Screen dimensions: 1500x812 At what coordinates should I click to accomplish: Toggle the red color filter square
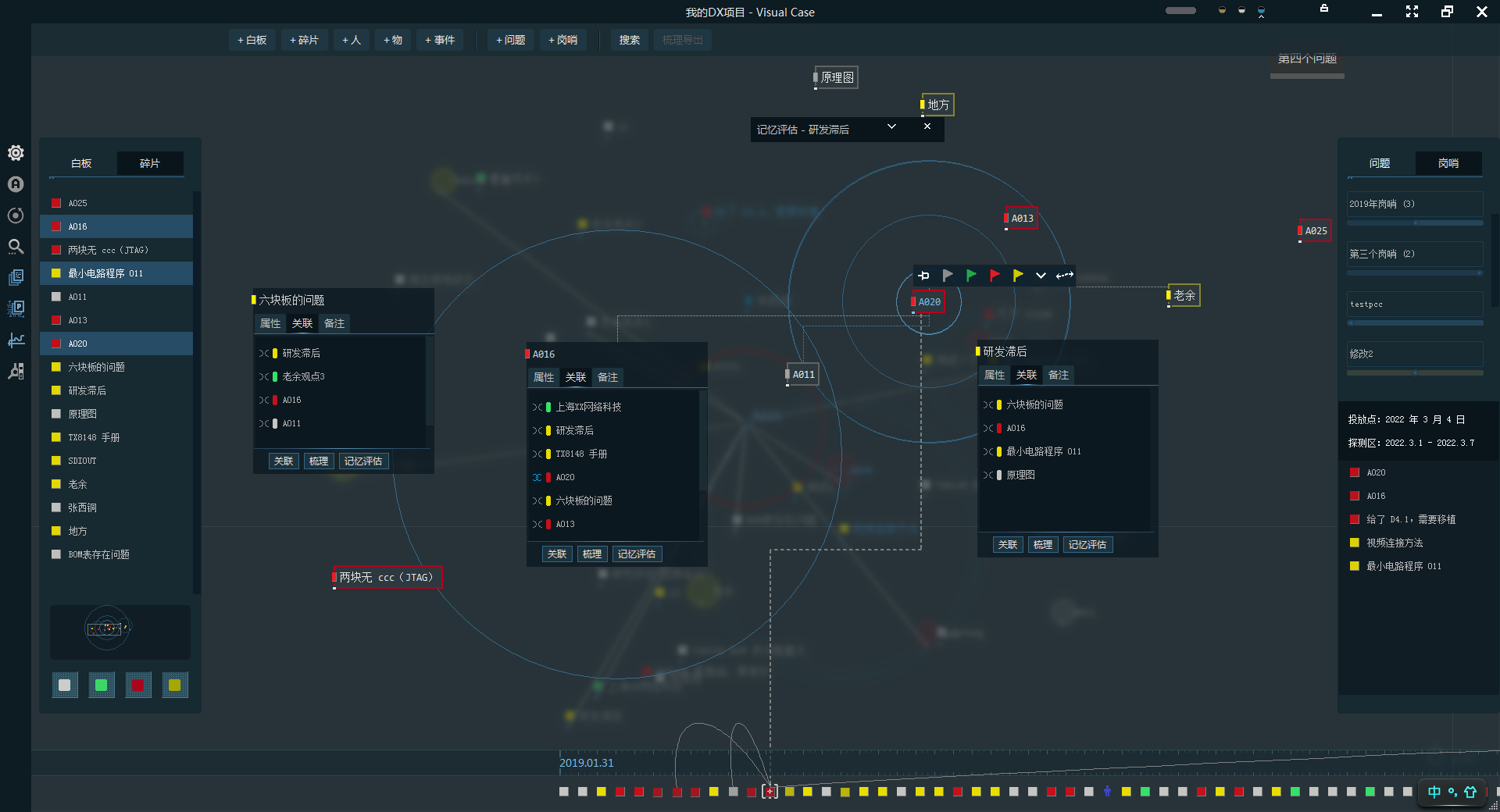137,686
